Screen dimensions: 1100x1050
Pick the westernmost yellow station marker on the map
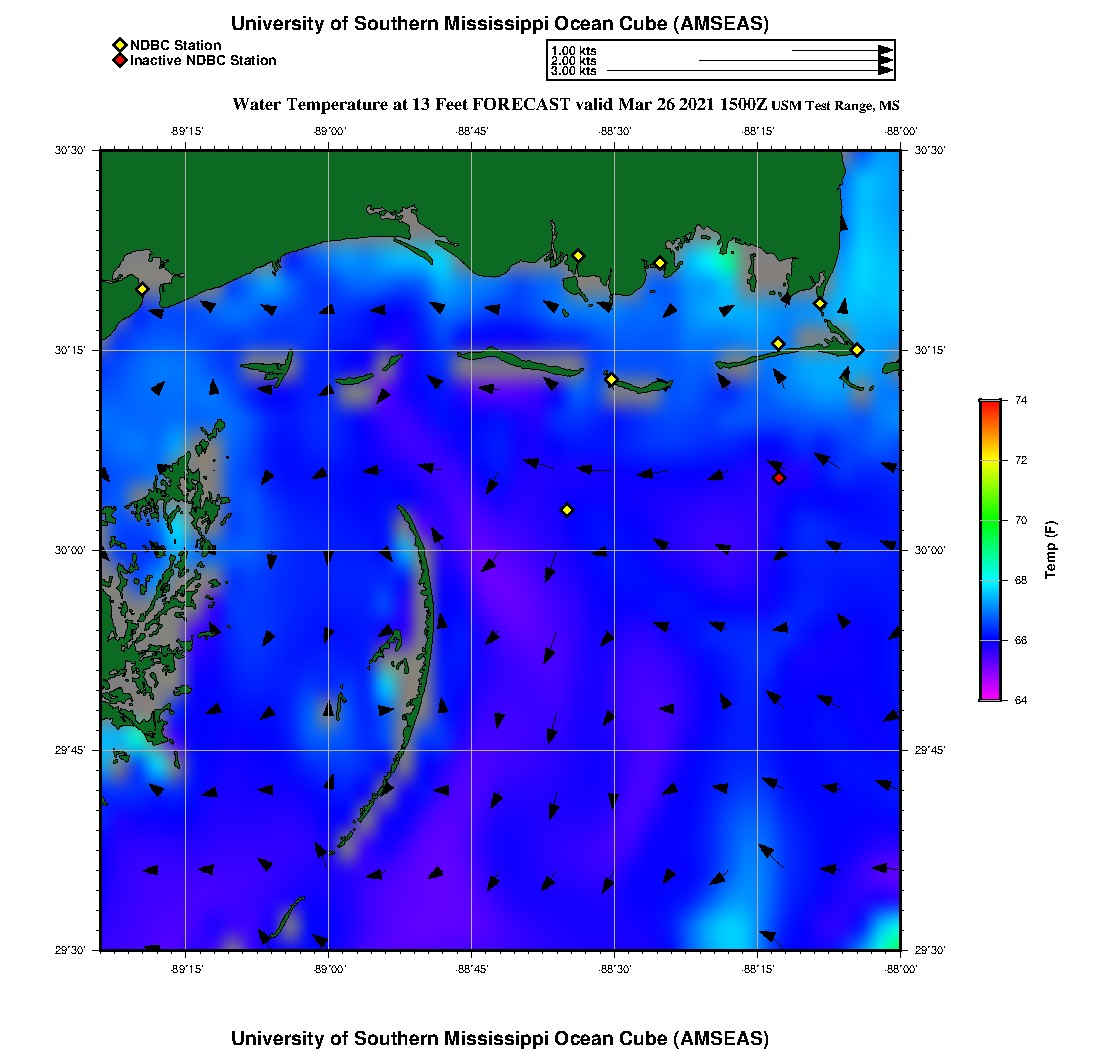click(x=142, y=289)
